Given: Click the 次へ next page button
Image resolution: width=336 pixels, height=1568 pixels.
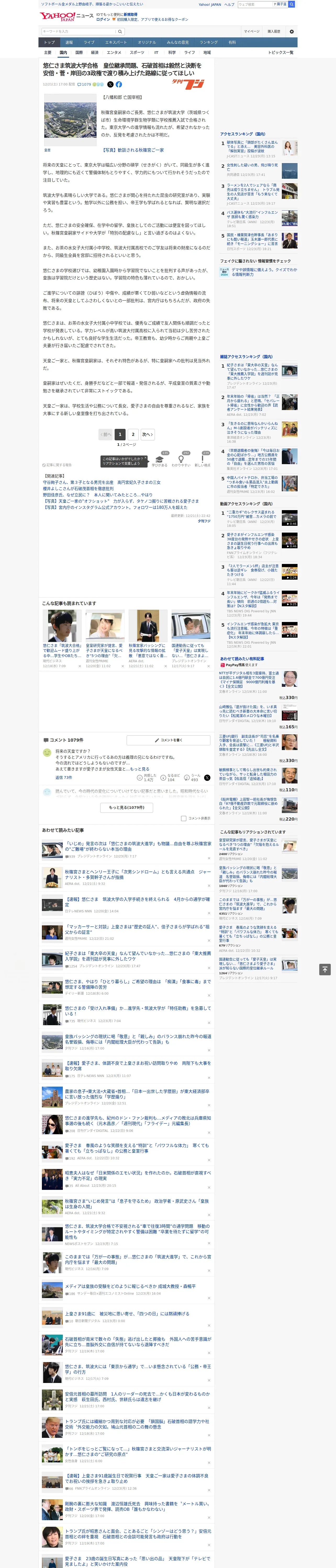Looking at the screenshot, I should tap(148, 435).
